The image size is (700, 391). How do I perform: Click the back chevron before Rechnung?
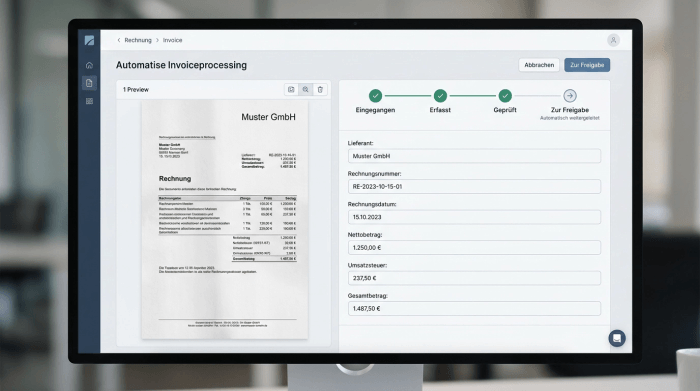[x=119, y=40]
